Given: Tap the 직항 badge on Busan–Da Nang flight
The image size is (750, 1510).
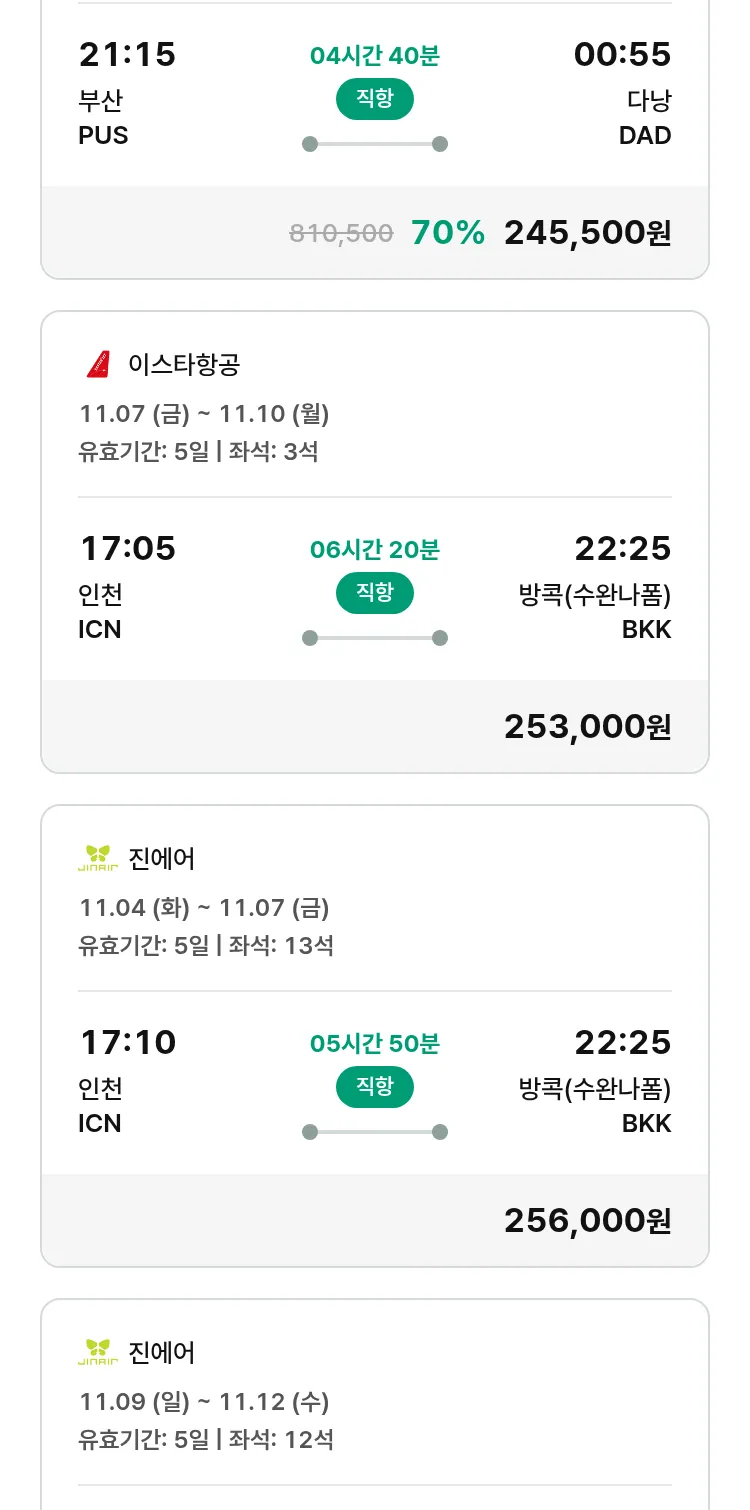Looking at the screenshot, I should [374, 99].
